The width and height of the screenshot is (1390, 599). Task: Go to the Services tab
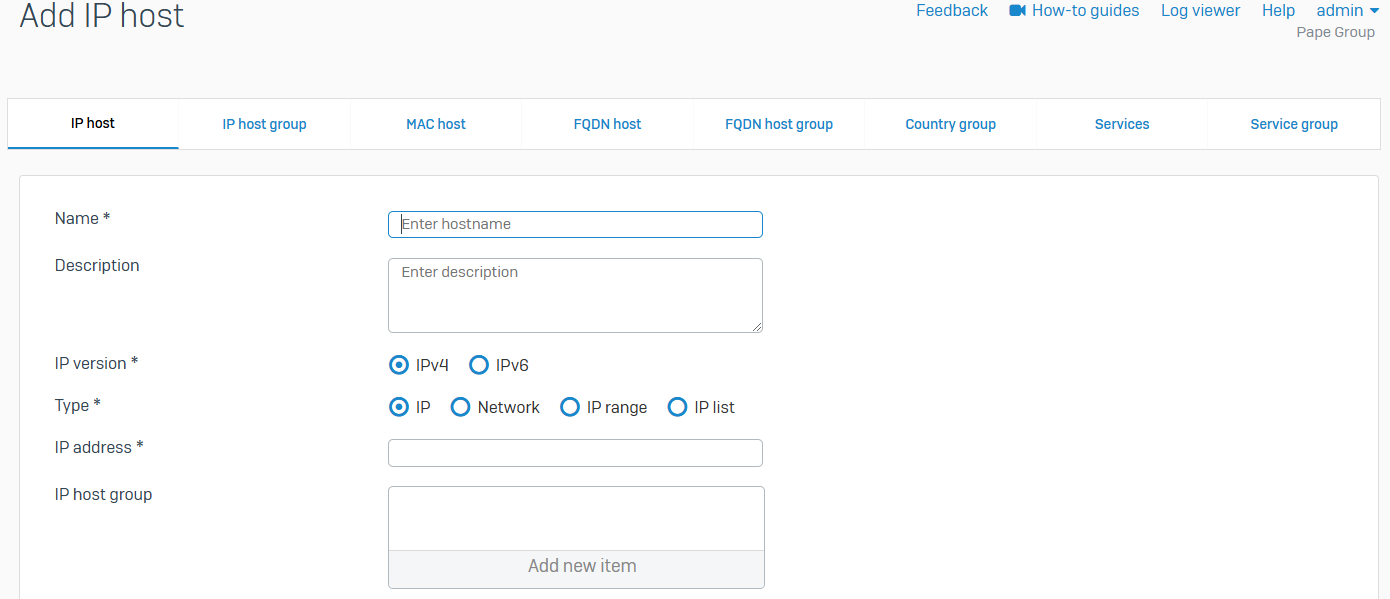coord(1122,124)
